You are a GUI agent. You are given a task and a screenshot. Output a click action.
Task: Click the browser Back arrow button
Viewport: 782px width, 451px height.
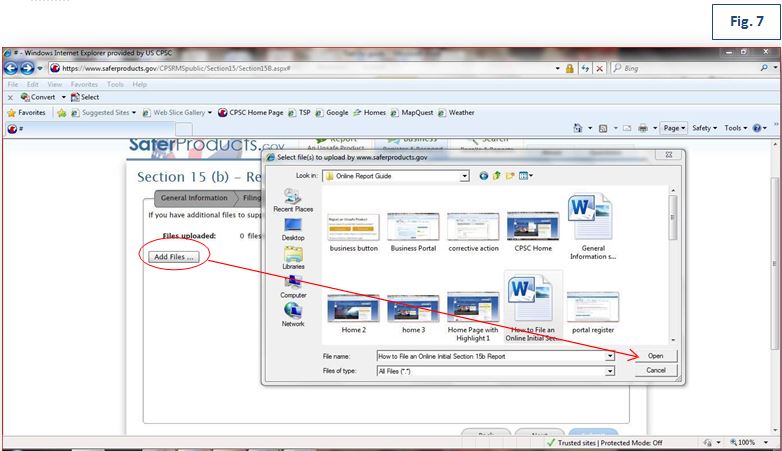click(x=13, y=68)
